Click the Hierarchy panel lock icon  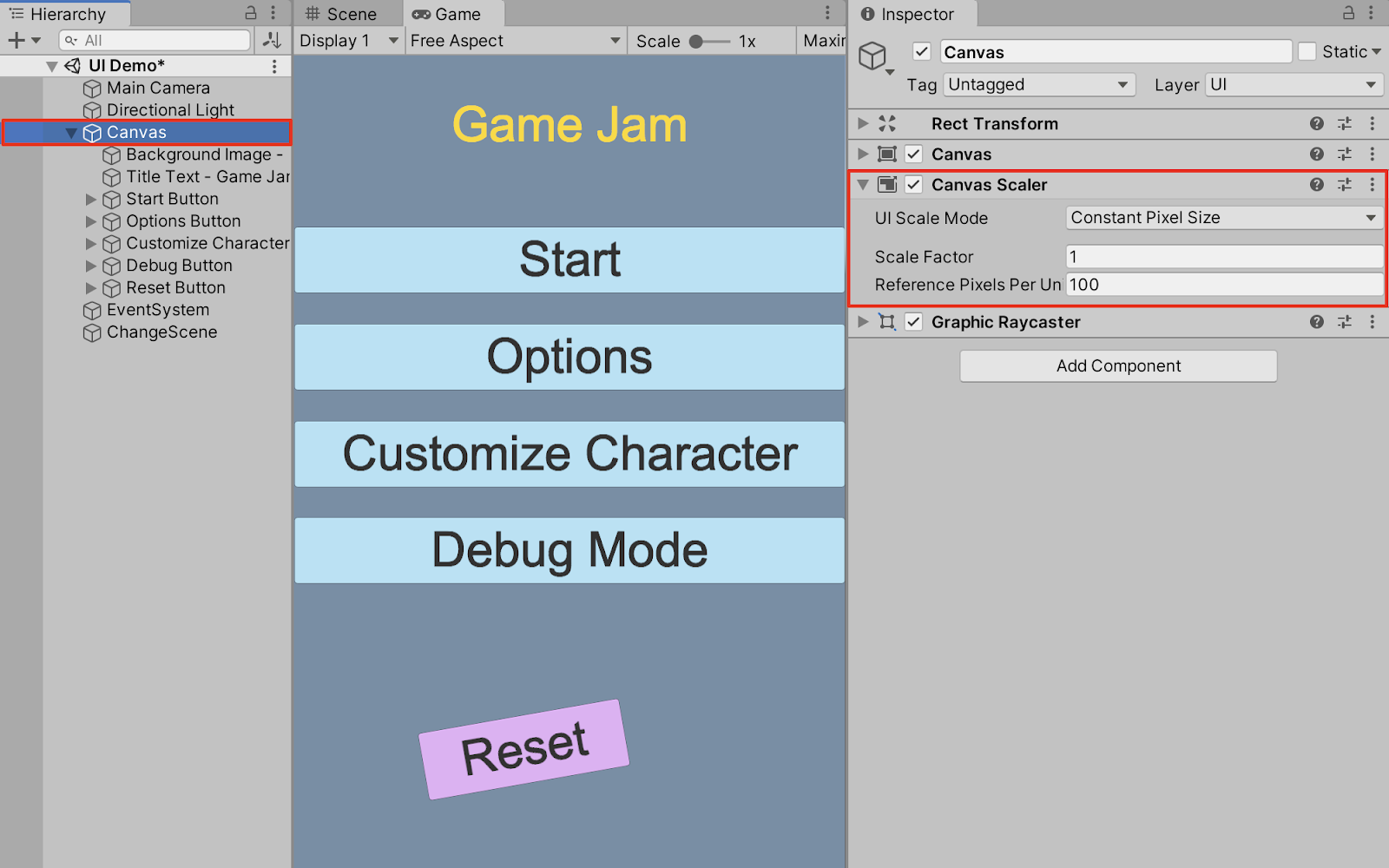tap(251, 13)
